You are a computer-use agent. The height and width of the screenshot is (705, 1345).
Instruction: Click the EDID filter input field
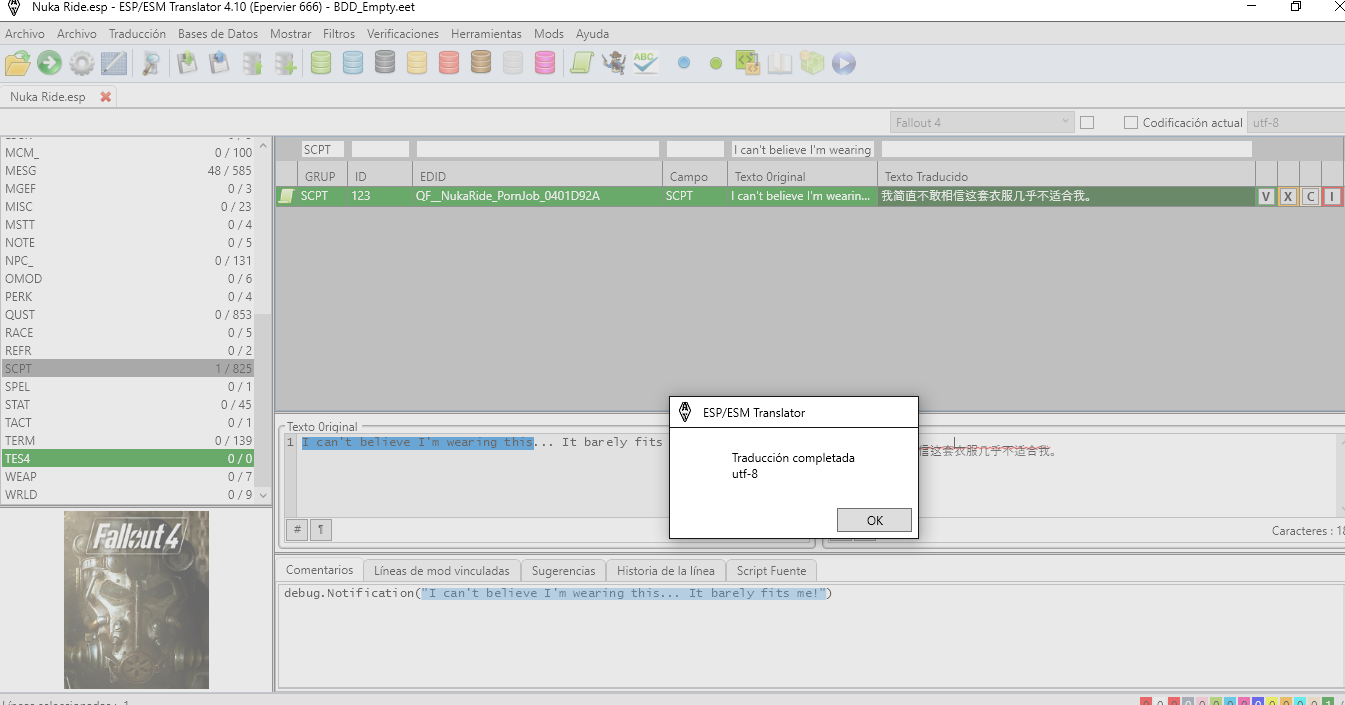pyautogui.click(x=538, y=149)
